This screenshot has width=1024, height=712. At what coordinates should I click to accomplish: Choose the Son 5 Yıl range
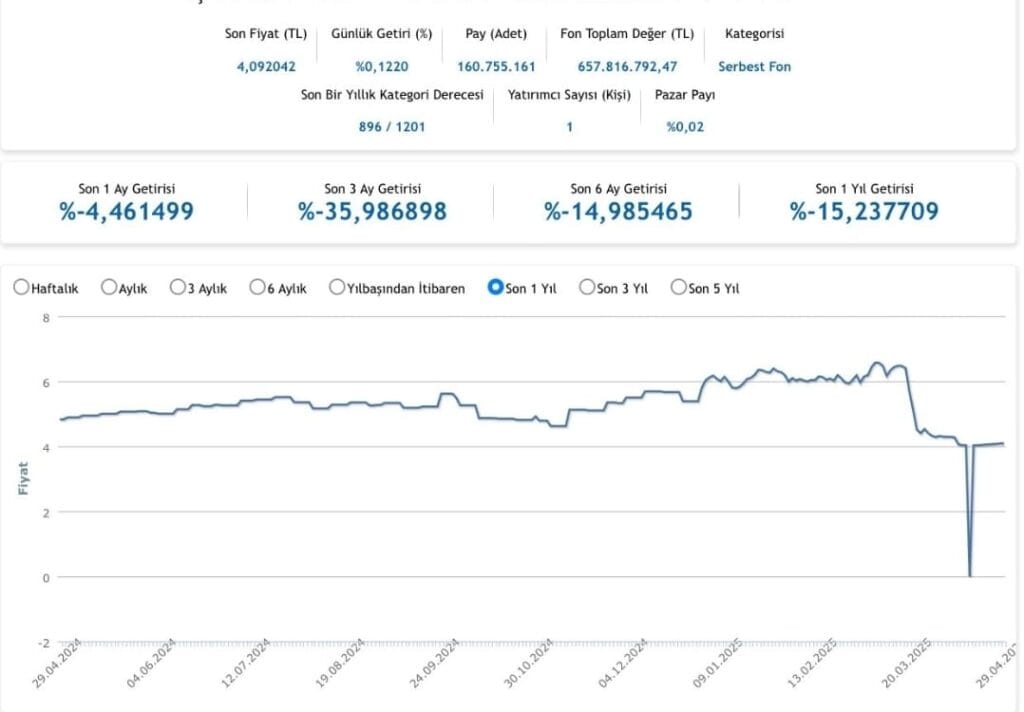tap(679, 288)
